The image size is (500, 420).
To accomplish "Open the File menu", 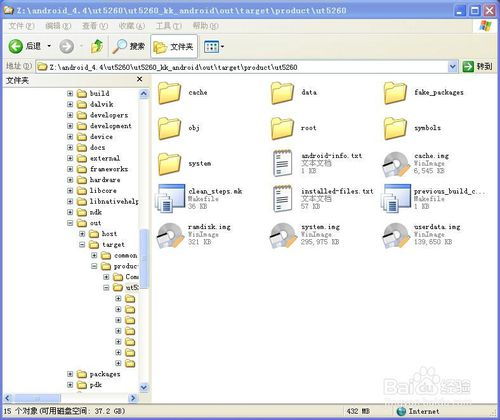I will pos(21,26).
